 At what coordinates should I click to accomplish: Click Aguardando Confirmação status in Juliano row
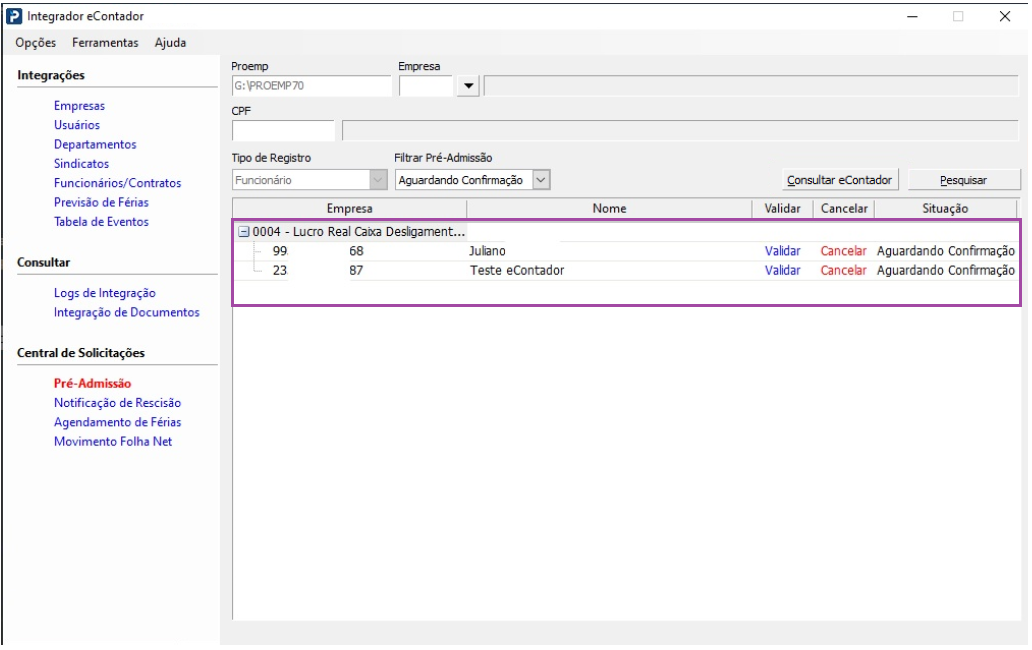coord(946,251)
